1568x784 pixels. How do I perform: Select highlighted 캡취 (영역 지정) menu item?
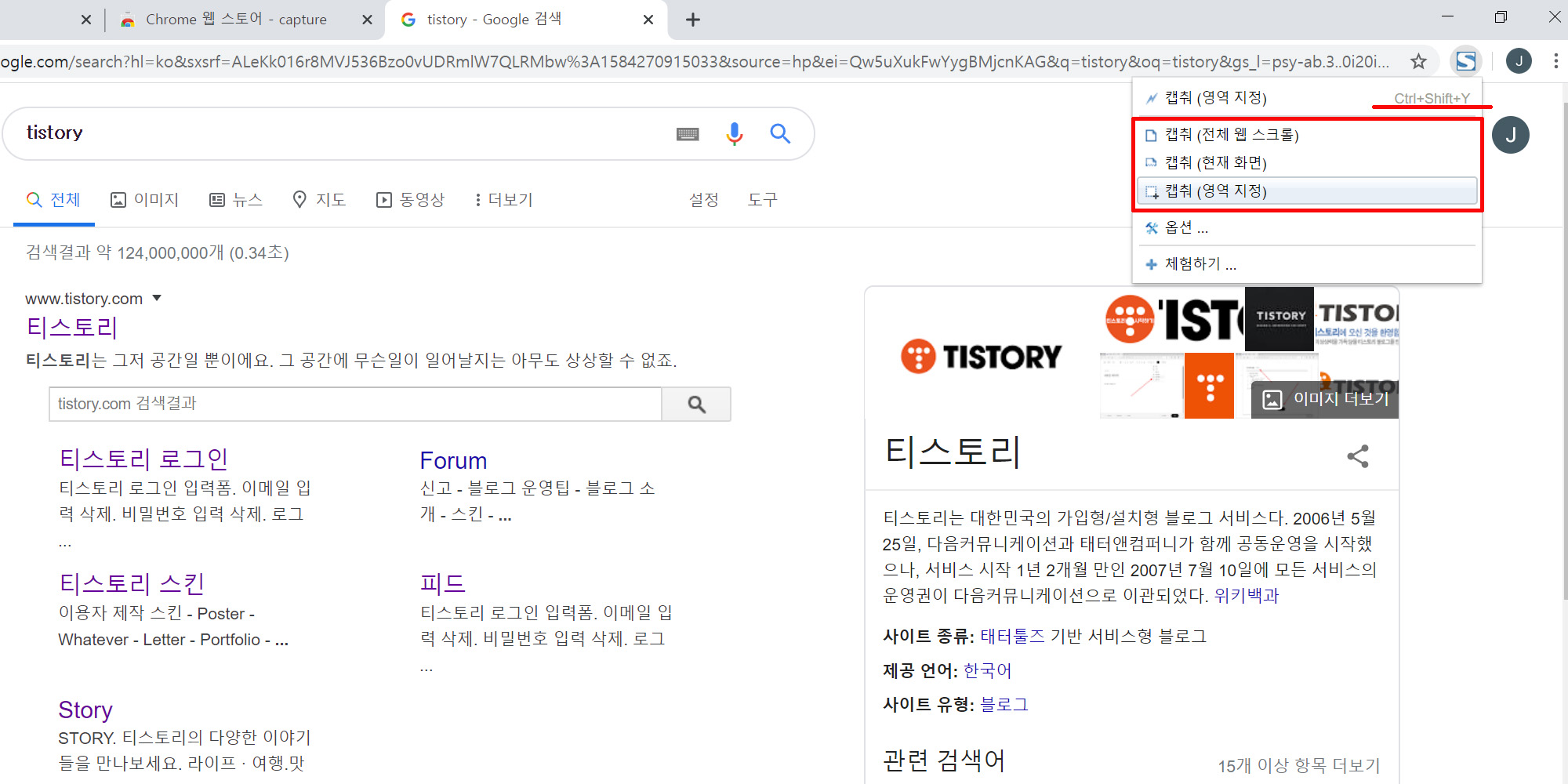click(1307, 191)
